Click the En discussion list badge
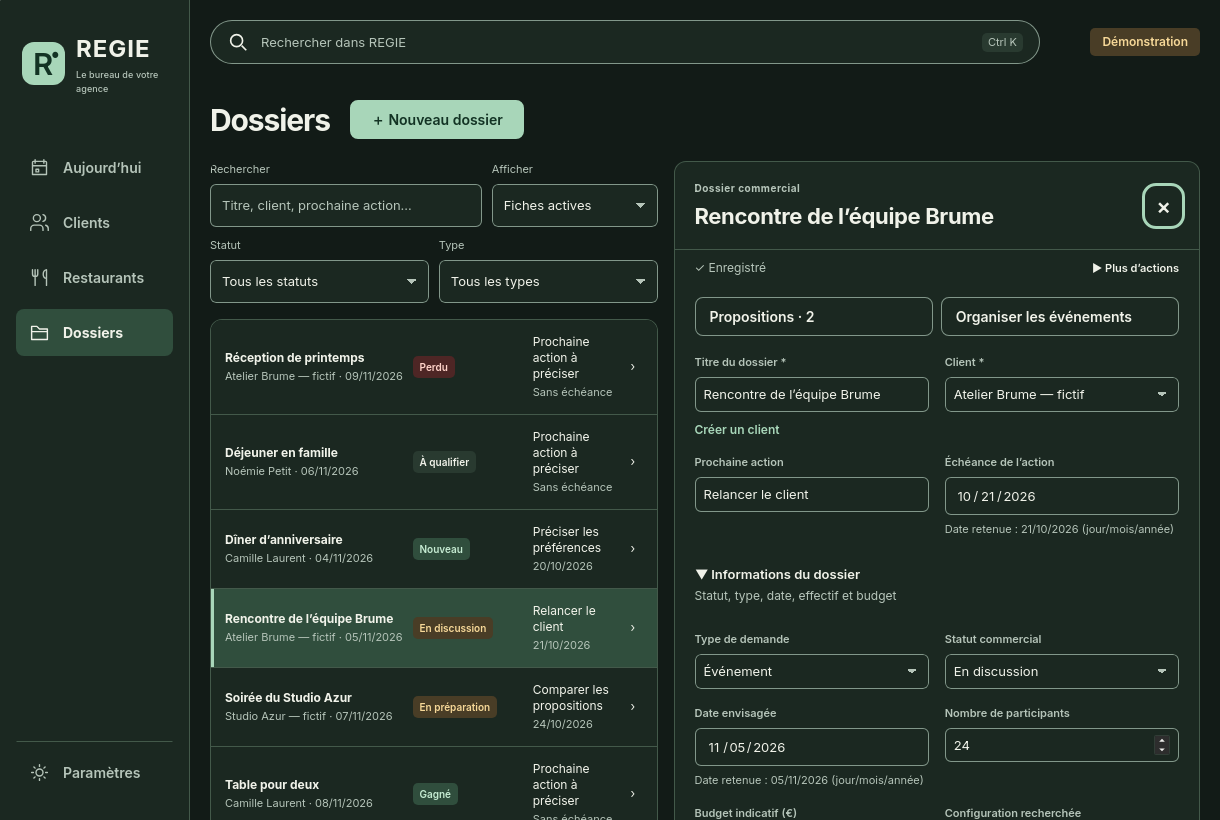 click(453, 628)
